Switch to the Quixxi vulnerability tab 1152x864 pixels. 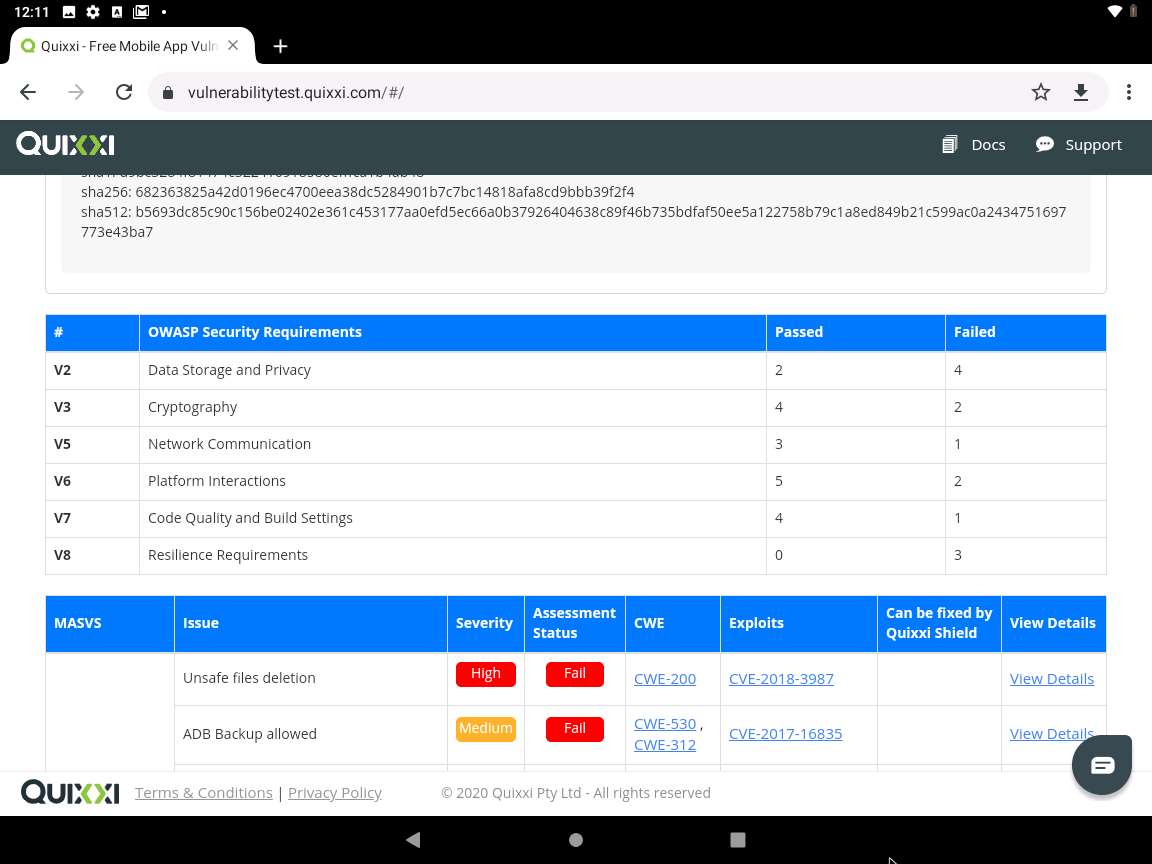point(130,46)
